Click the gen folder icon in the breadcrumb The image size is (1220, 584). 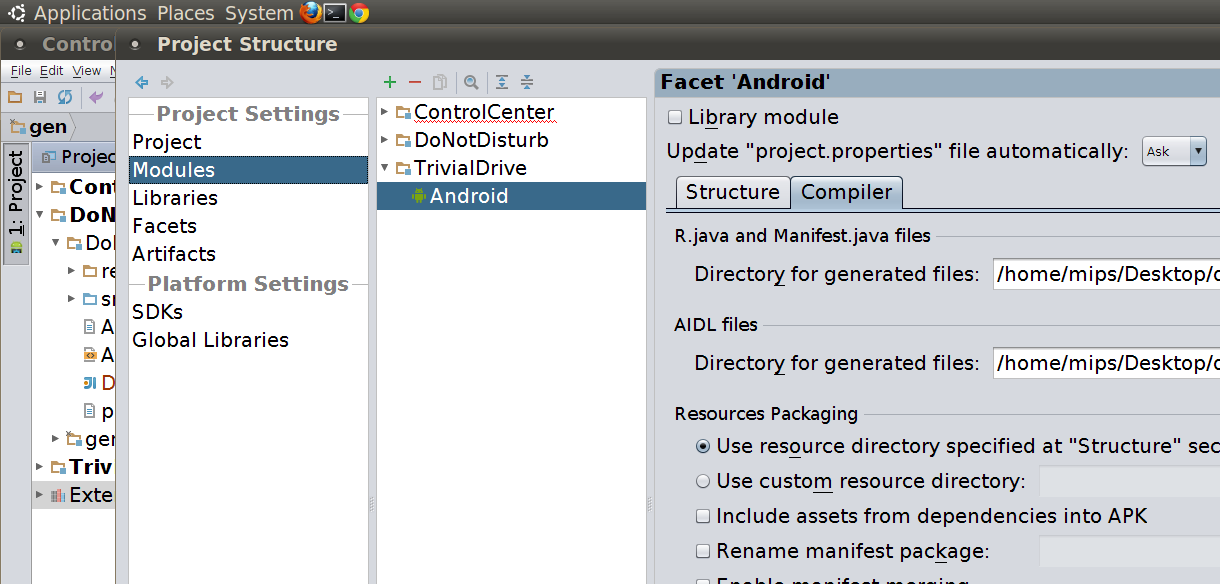[x=18, y=126]
